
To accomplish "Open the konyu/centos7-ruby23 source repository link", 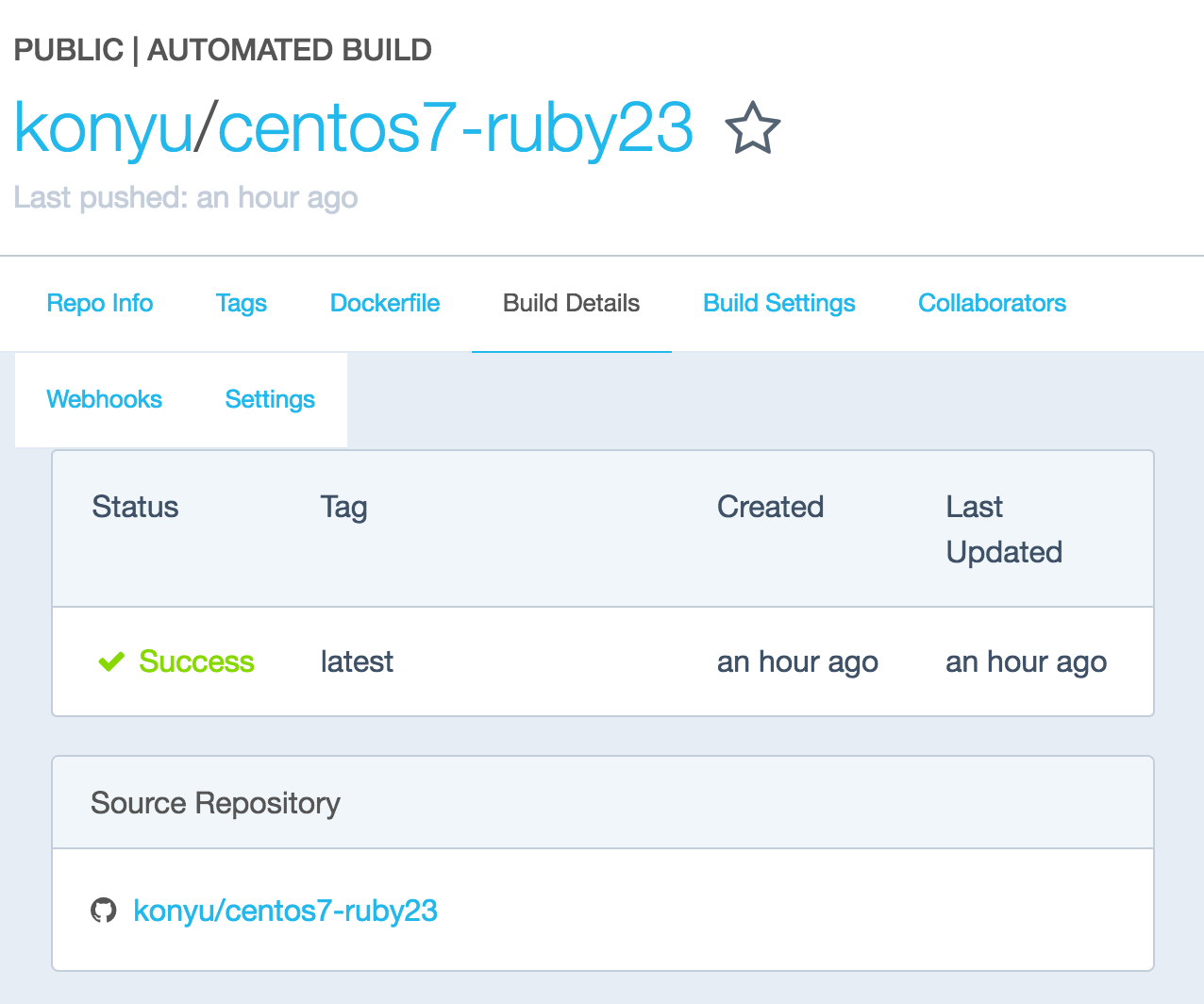I will coord(285,911).
